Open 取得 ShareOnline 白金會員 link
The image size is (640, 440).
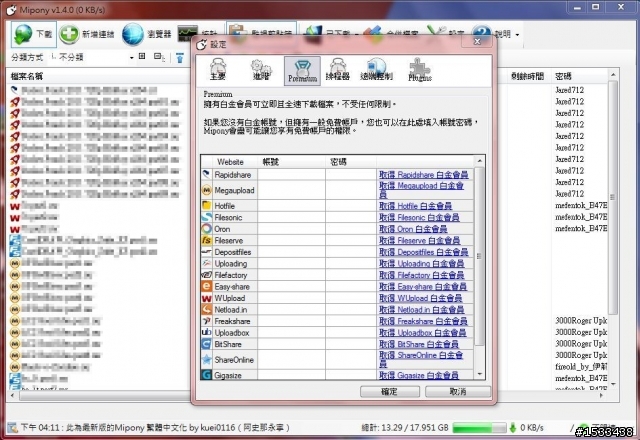tap(421, 359)
